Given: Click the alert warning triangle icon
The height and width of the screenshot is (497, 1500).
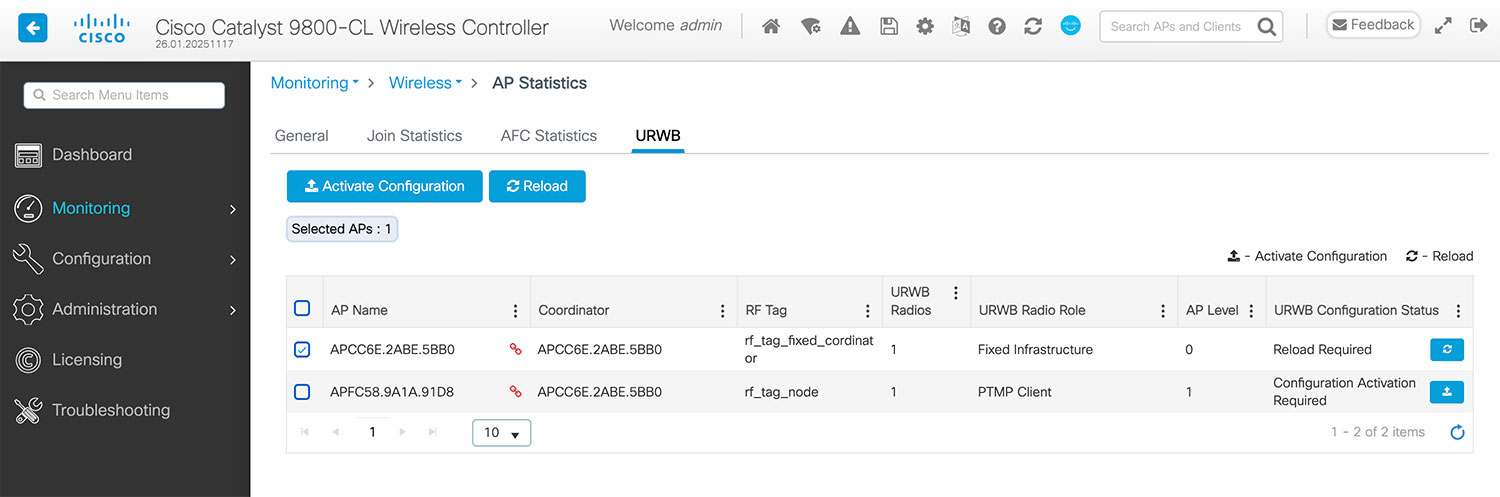Looking at the screenshot, I should 850,27.
